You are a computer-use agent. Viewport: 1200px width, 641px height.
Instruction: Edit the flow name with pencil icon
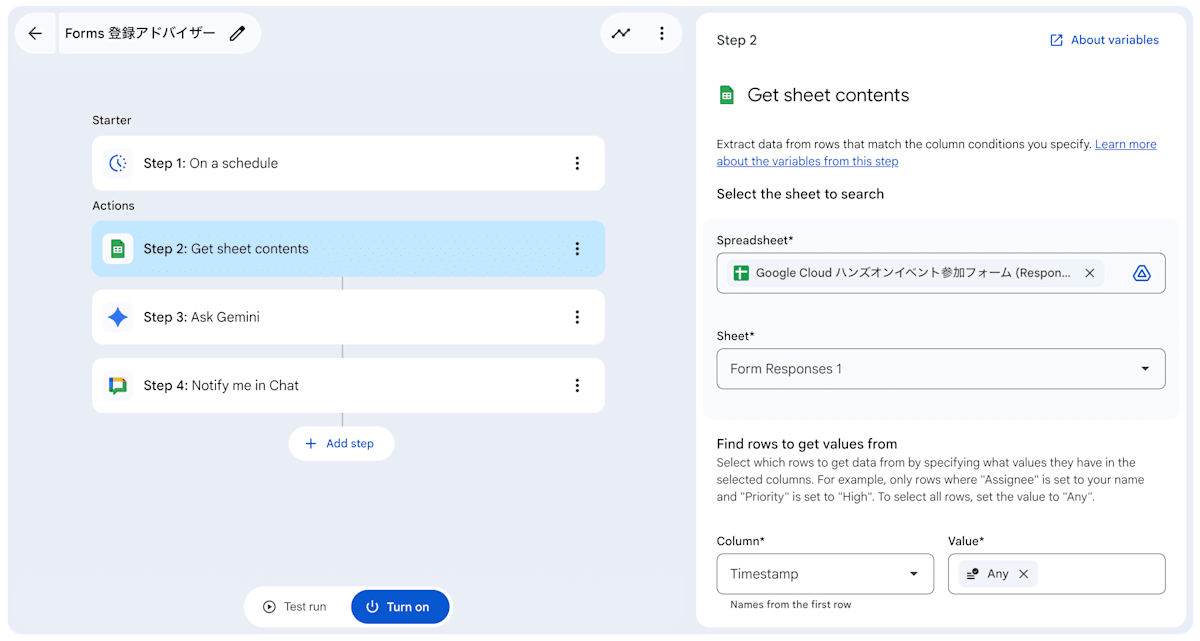pos(237,33)
